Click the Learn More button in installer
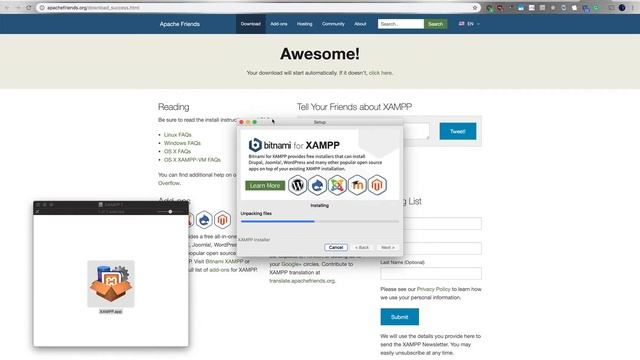This screenshot has height=360, width=640. click(265, 186)
